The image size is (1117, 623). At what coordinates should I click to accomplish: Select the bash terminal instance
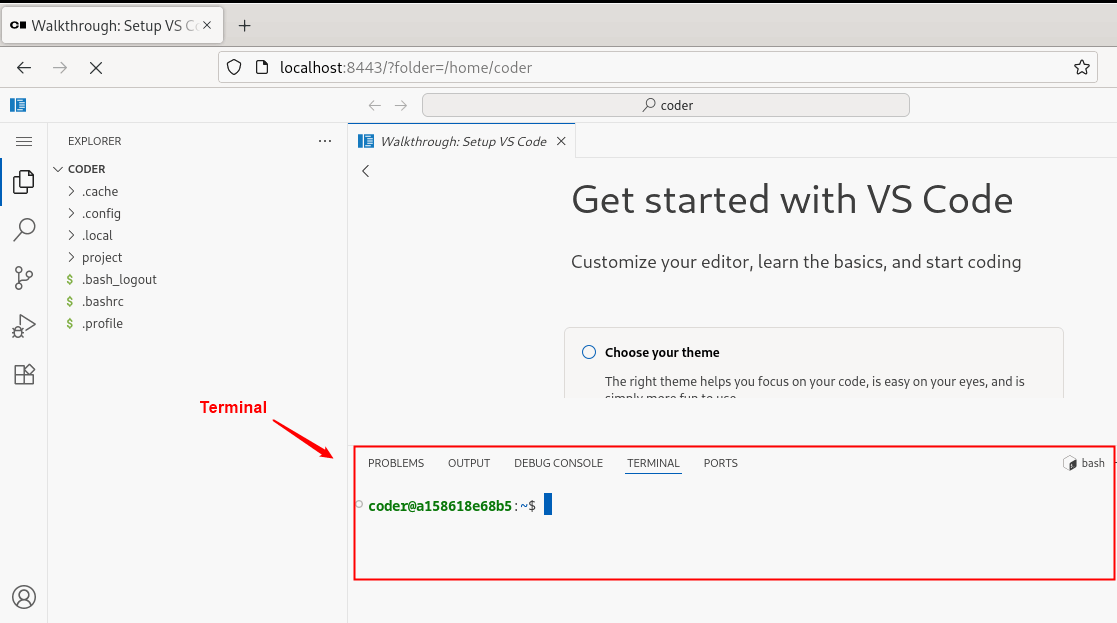1084,463
